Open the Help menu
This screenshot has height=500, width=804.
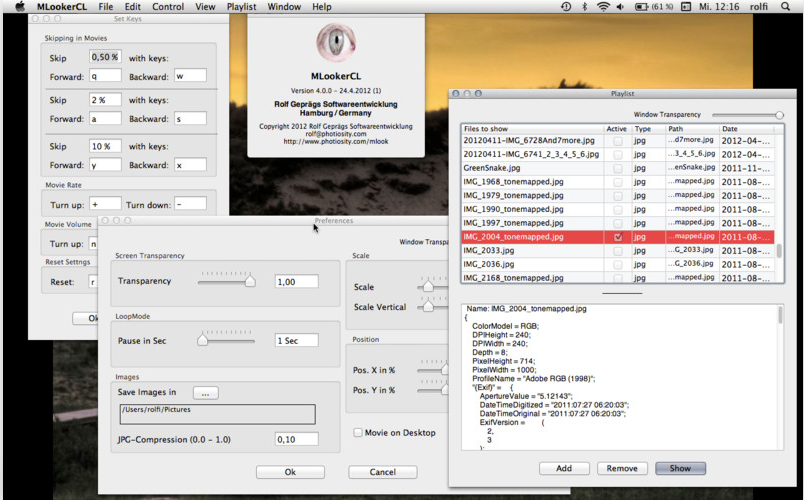pos(321,7)
